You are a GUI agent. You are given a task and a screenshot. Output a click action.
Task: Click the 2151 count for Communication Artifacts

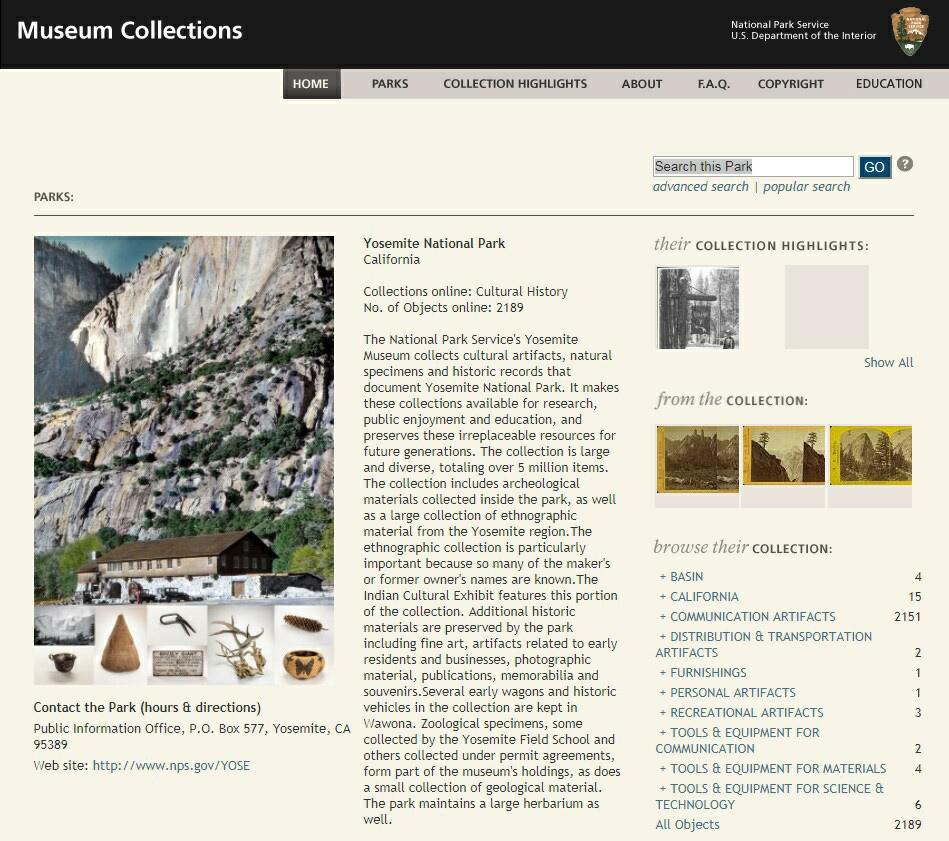point(907,617)
